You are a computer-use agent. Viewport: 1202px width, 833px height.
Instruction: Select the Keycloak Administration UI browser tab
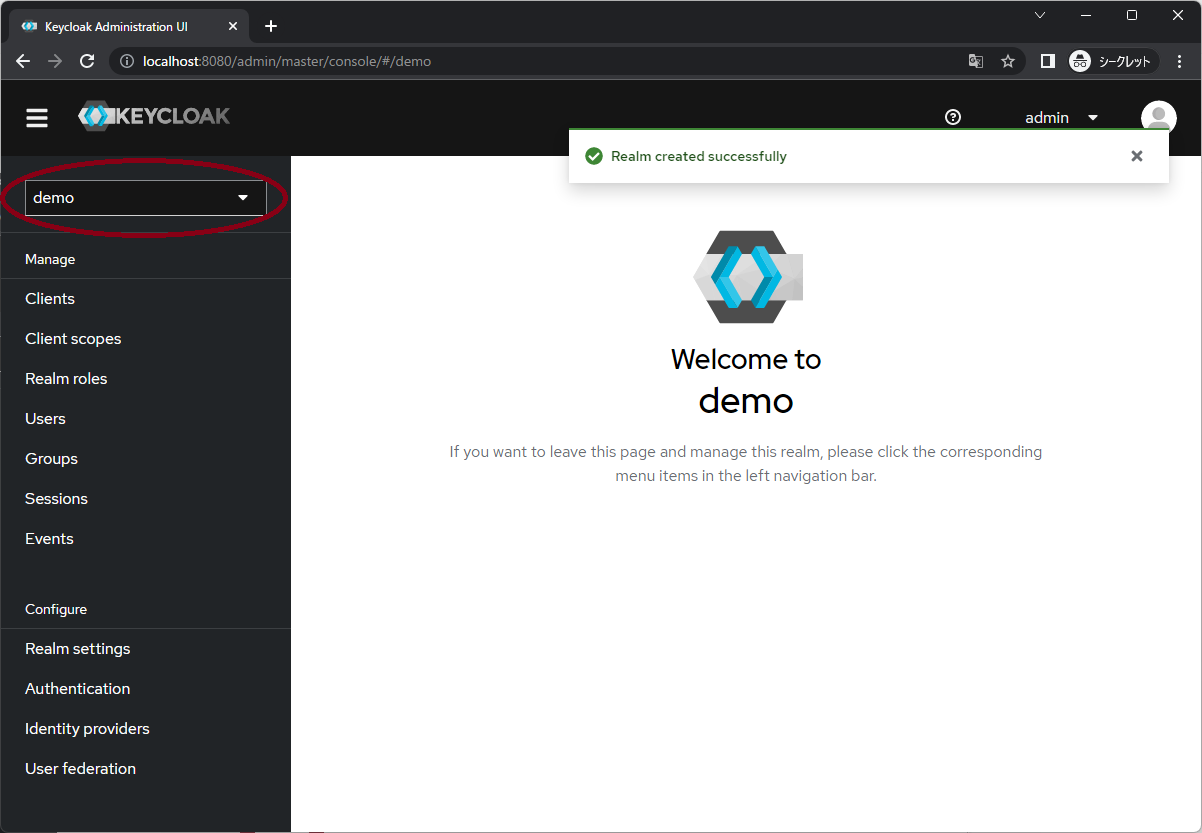(128, 26)
